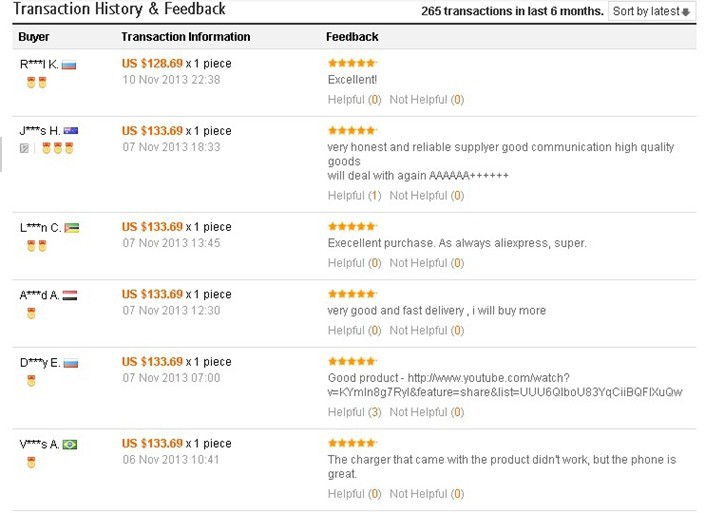Click the small gray icon left of J***s H. medals
The height and width of the screenshot is (513, 705).
coord(25,148)
